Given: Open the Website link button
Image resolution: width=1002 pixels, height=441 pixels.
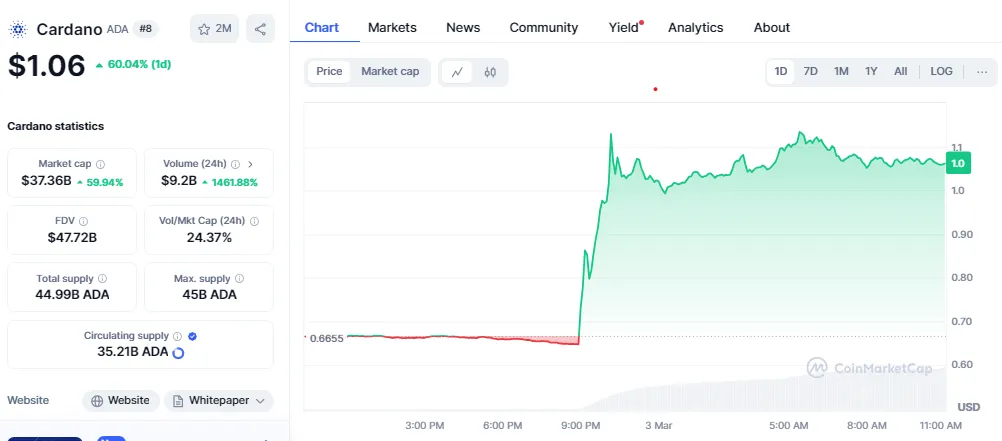Looking at the screenshot, I should click(120, 400).
